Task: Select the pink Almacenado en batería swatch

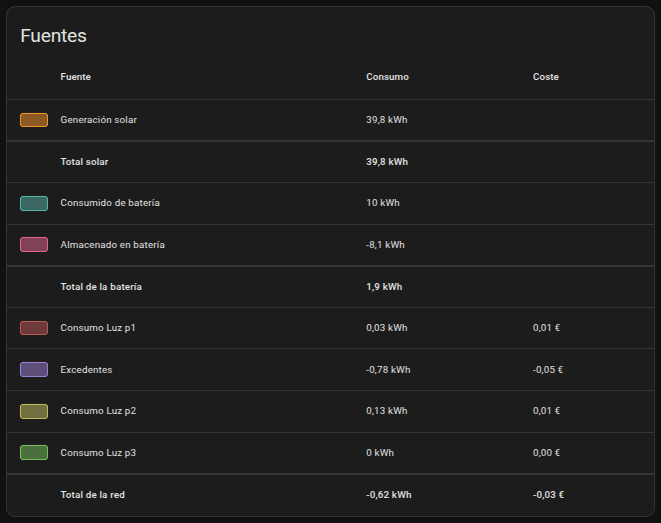Action: pyautogui.click(x=34, y=245)
